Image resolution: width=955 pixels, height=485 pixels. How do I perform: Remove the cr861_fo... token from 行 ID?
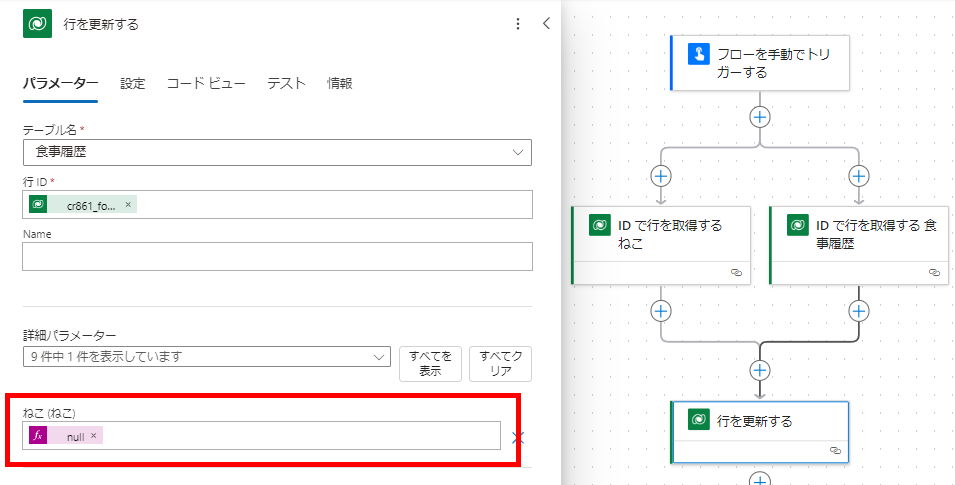[x=128, y=205]
